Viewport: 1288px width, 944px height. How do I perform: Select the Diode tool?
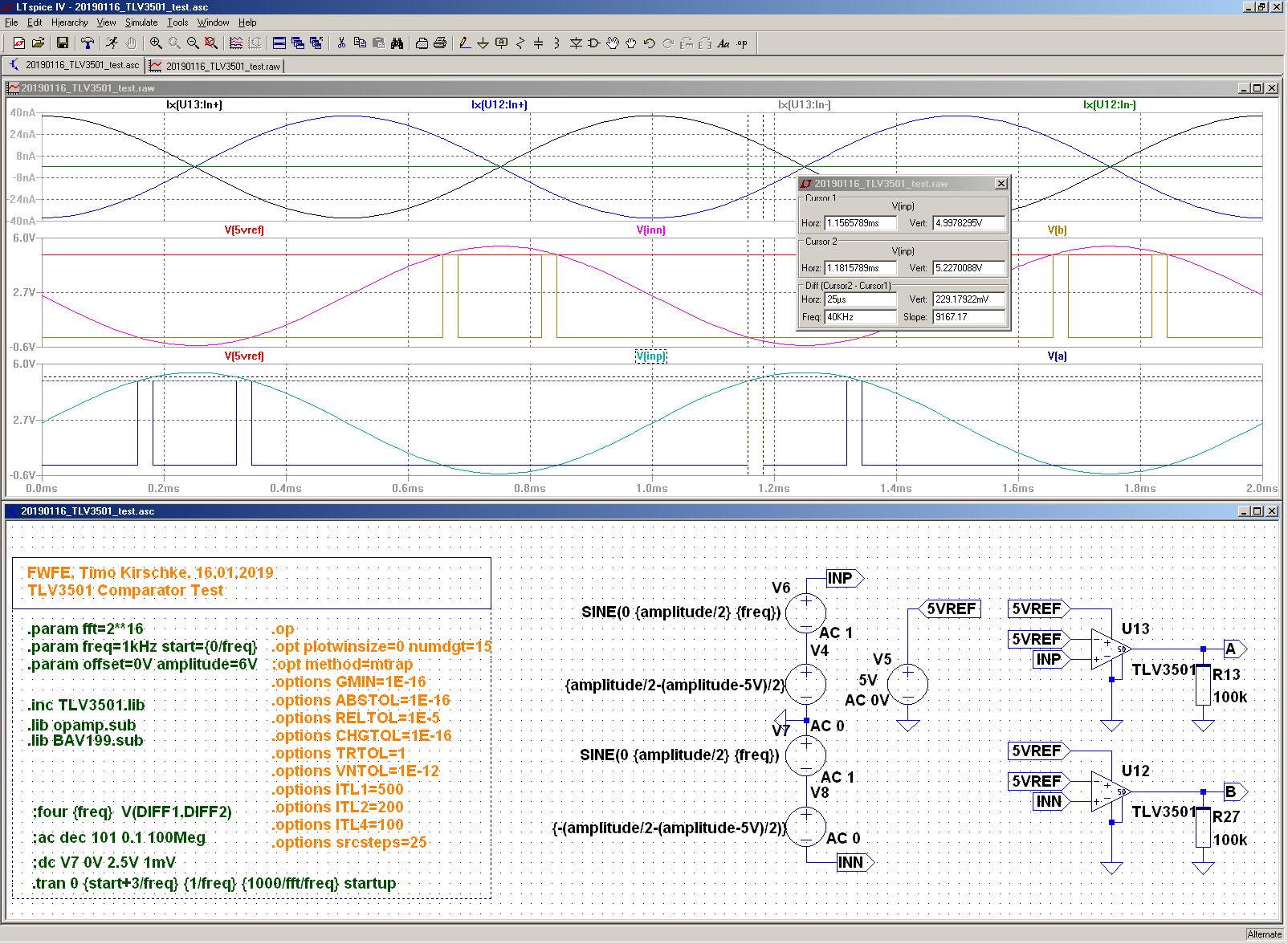click(x=576, y=43)
